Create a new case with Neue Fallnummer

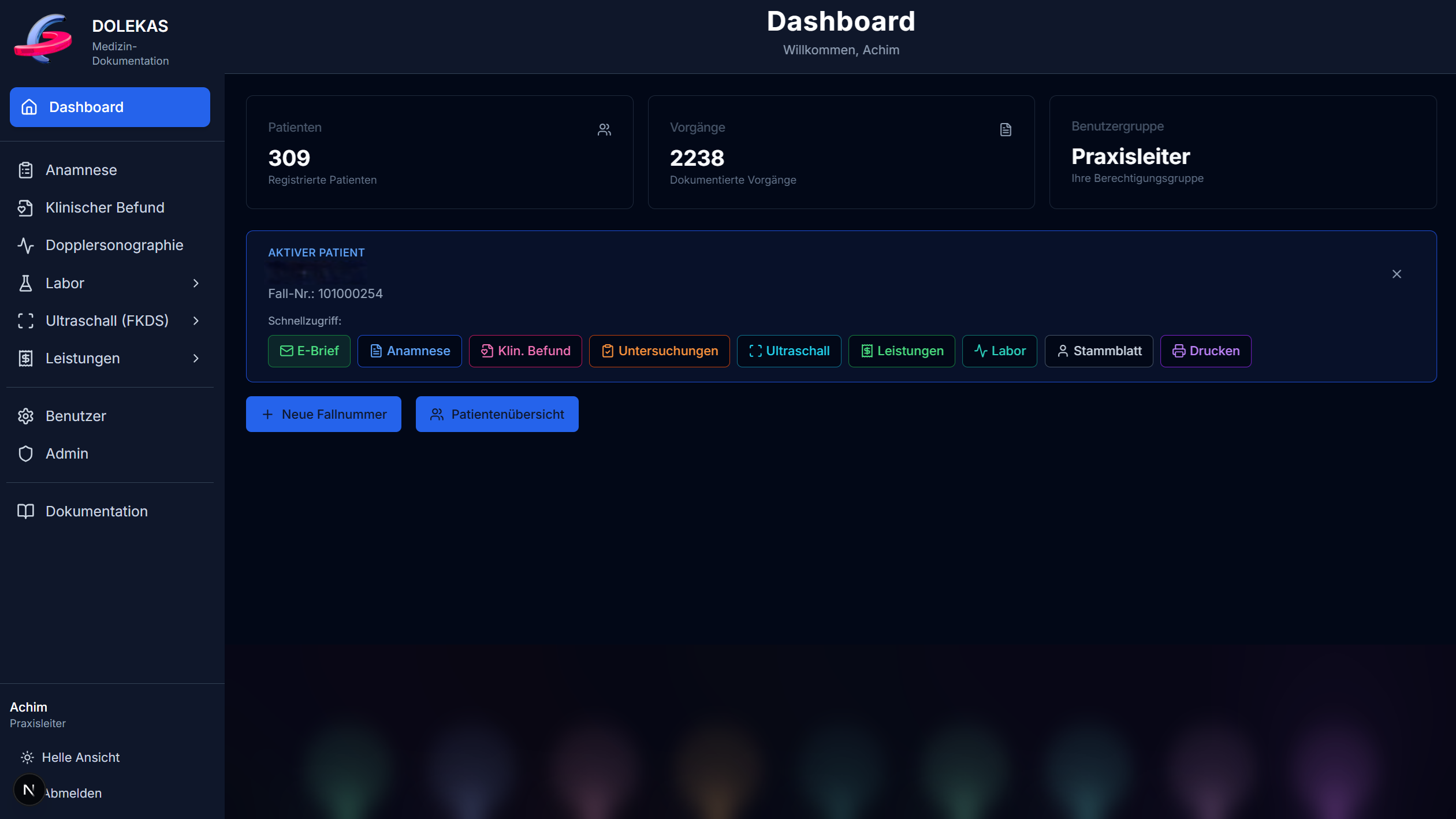pyautogui.click(x=323, y=414)
